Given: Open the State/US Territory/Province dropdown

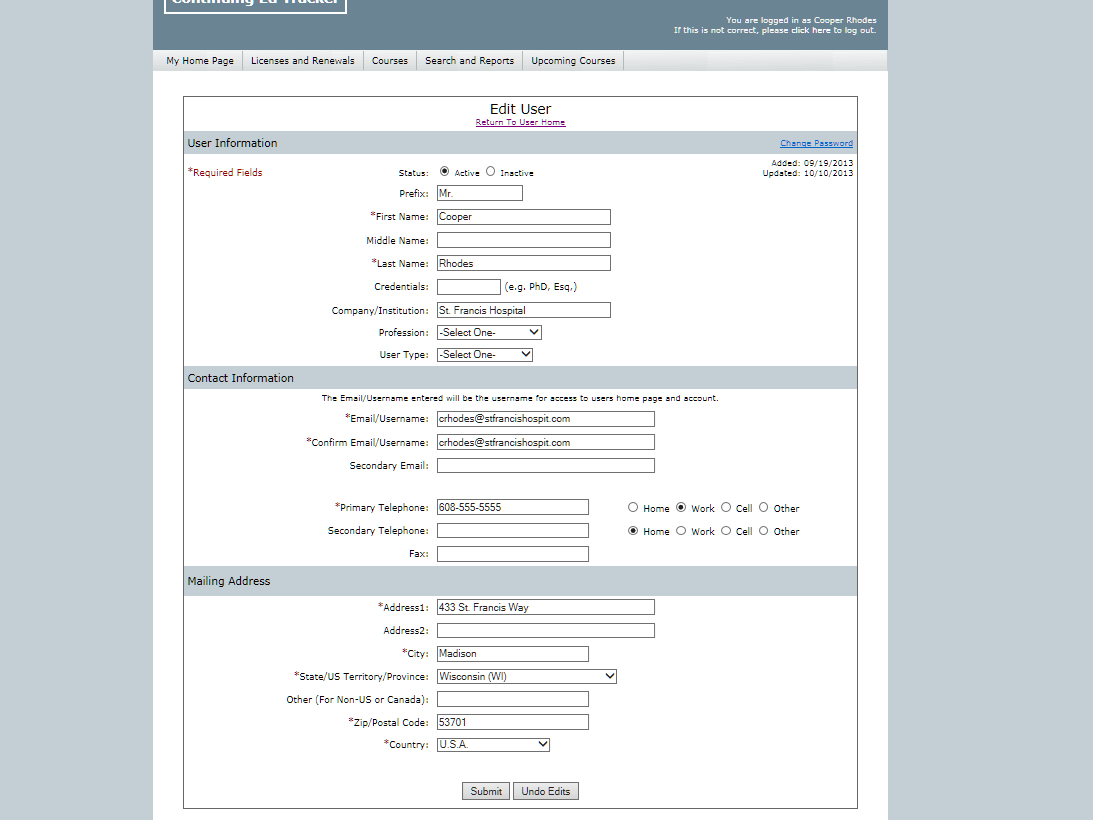Looking at the screenshot, I should 527,677.
